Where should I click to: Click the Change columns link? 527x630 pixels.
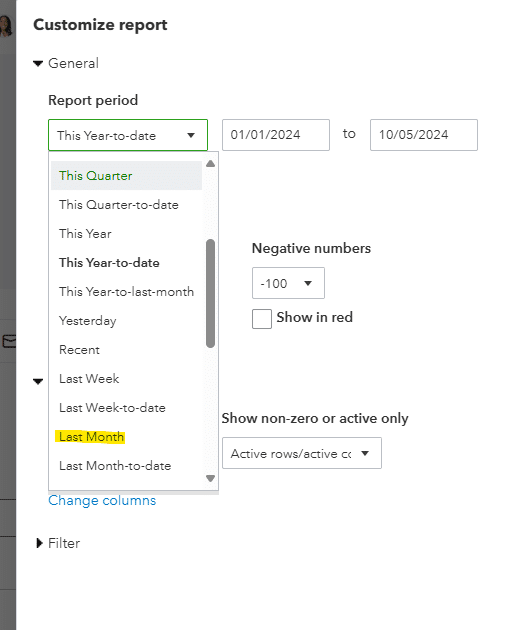102,501
